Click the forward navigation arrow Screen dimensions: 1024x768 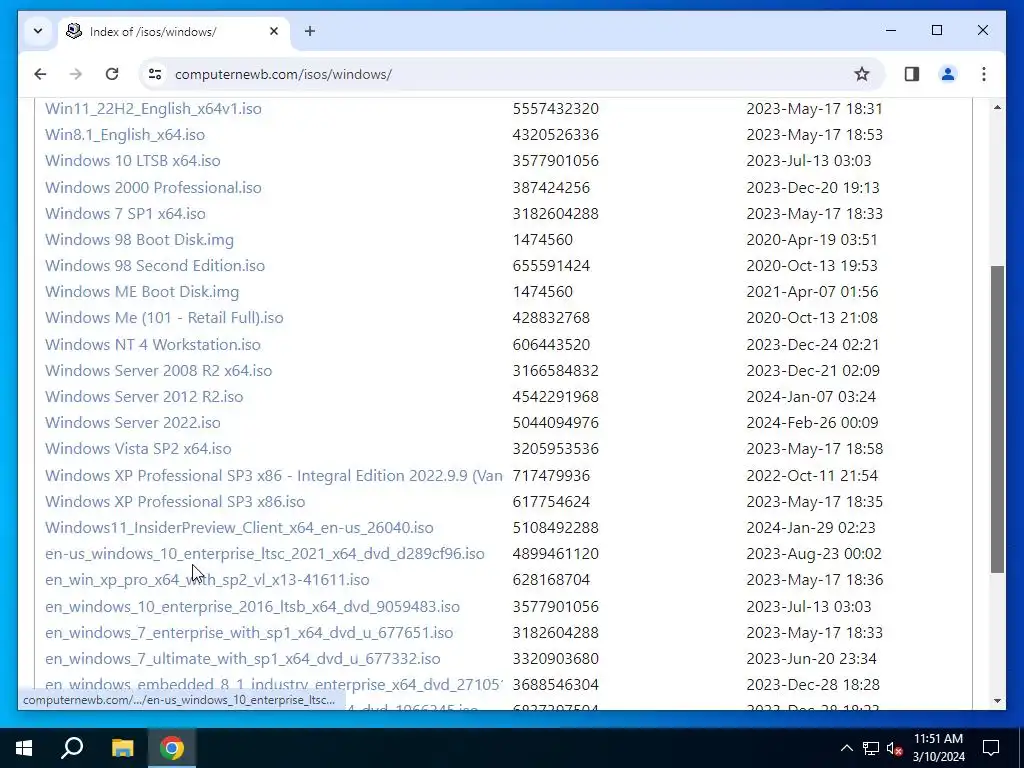[76, 74]
